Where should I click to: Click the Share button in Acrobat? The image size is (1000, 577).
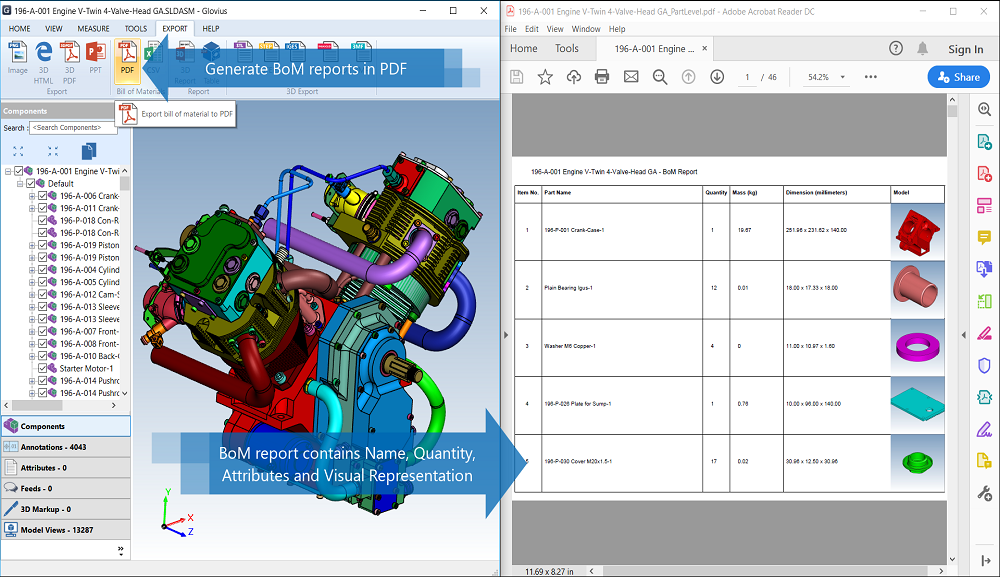pos(959,77)
